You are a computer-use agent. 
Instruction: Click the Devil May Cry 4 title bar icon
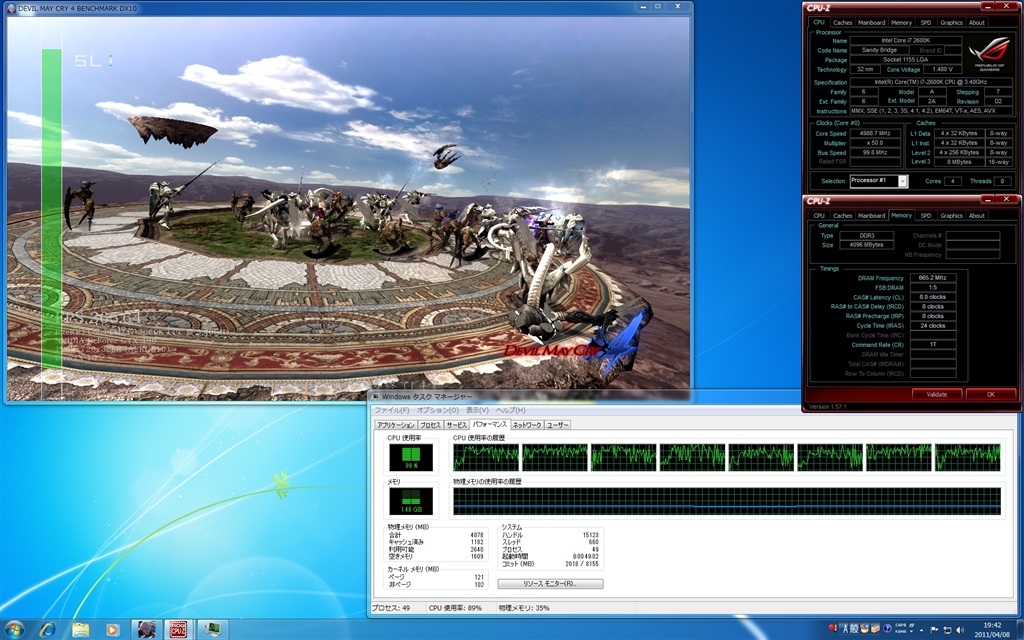click(x=11, y=8)
